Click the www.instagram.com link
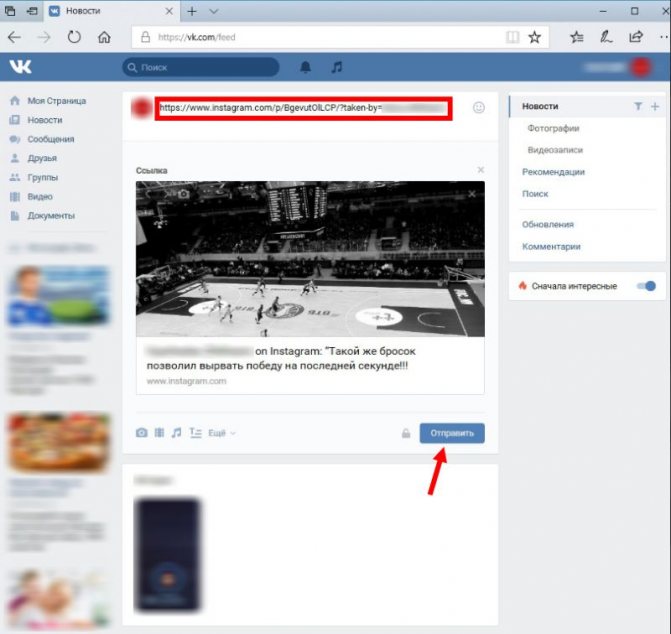This screenshot has width=671, height=634. coord(186,381)
